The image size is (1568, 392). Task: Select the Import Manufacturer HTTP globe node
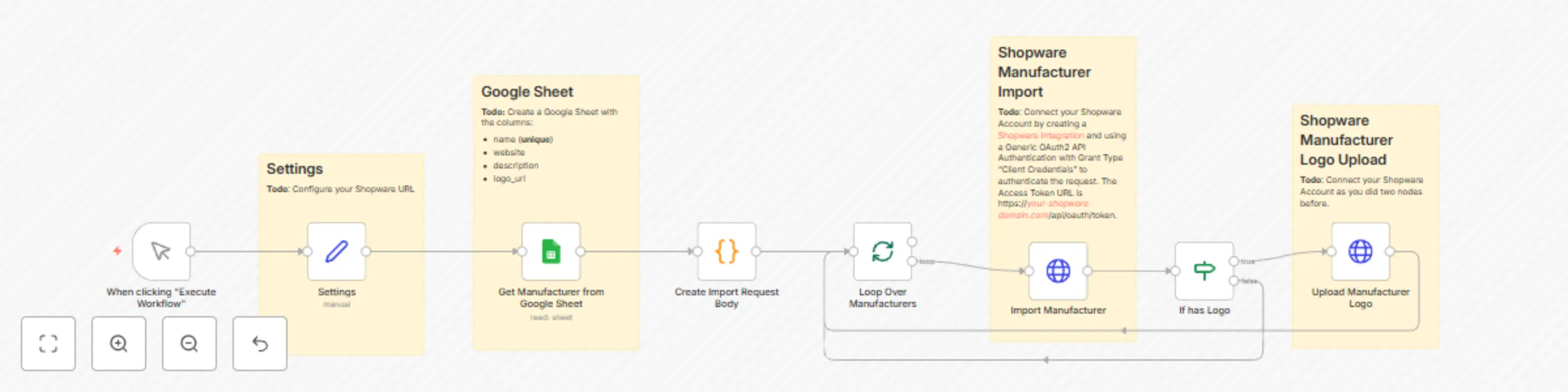1058,271
